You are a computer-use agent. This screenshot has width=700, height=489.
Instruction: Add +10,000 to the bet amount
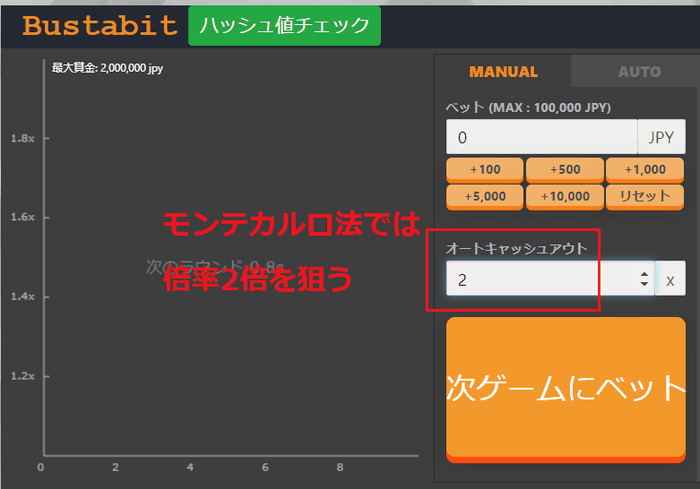565,196
